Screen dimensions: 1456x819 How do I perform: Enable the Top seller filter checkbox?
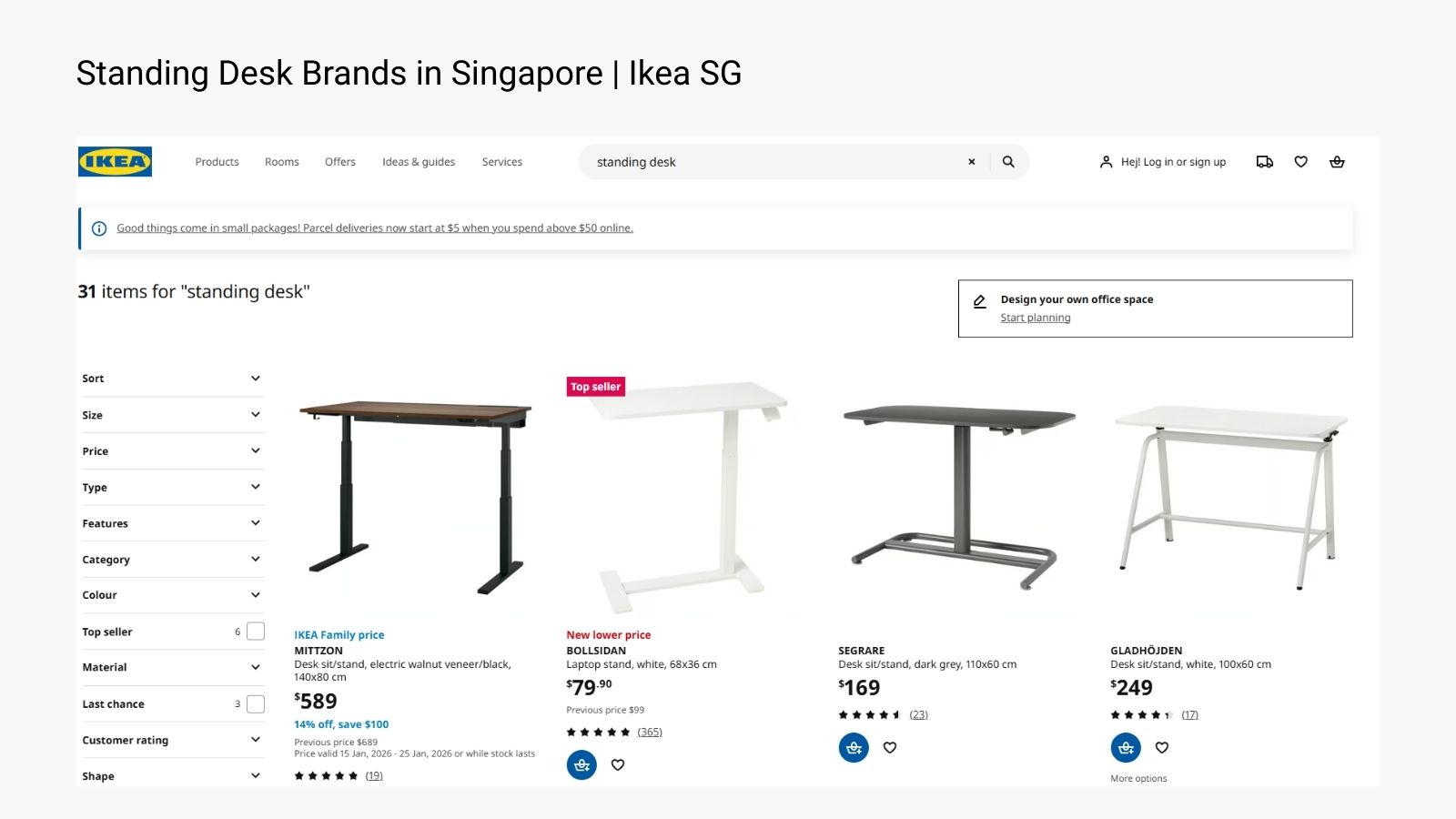click(255, 631)
